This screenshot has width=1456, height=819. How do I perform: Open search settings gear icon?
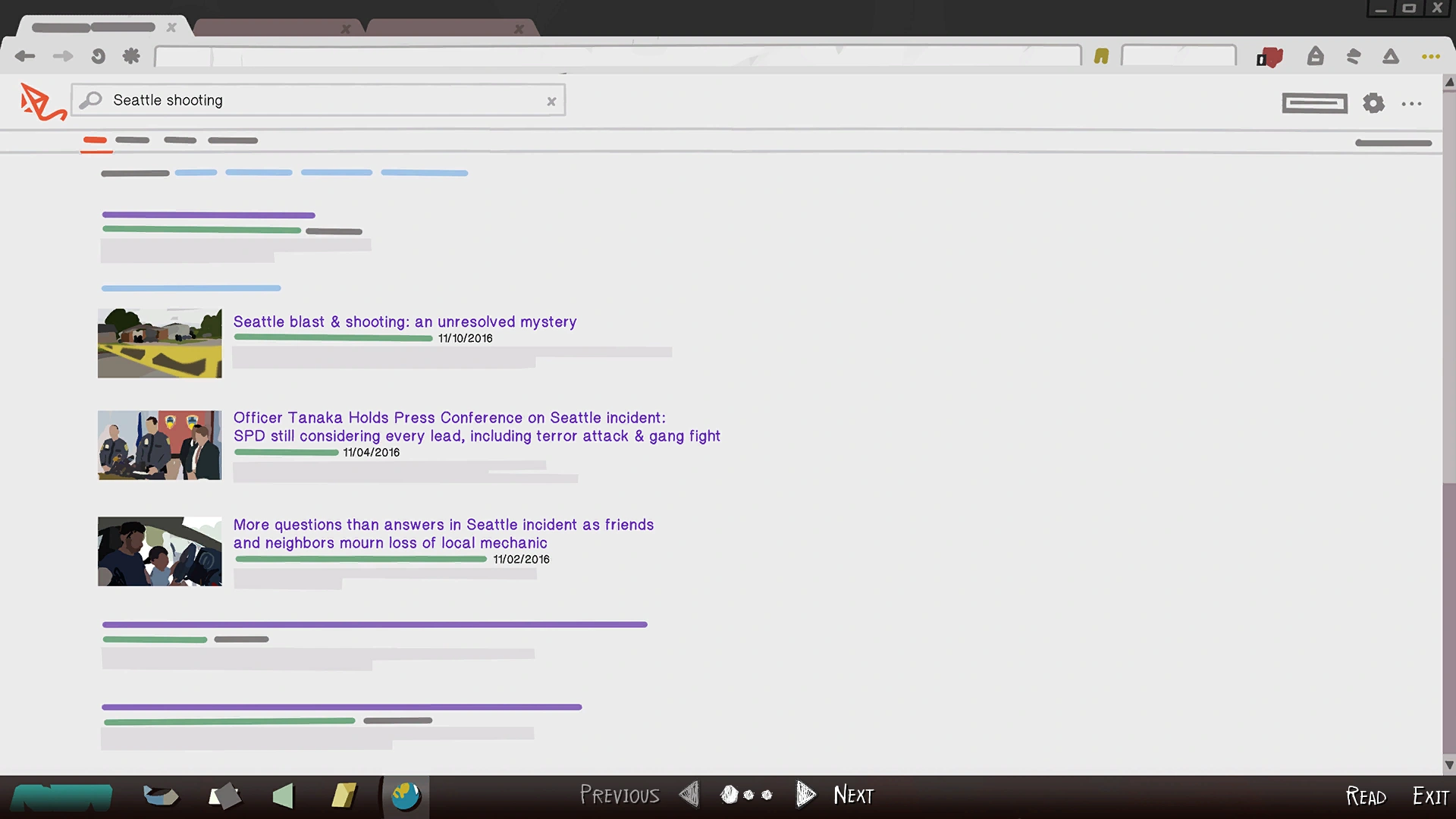click(x=1373, y=103)
